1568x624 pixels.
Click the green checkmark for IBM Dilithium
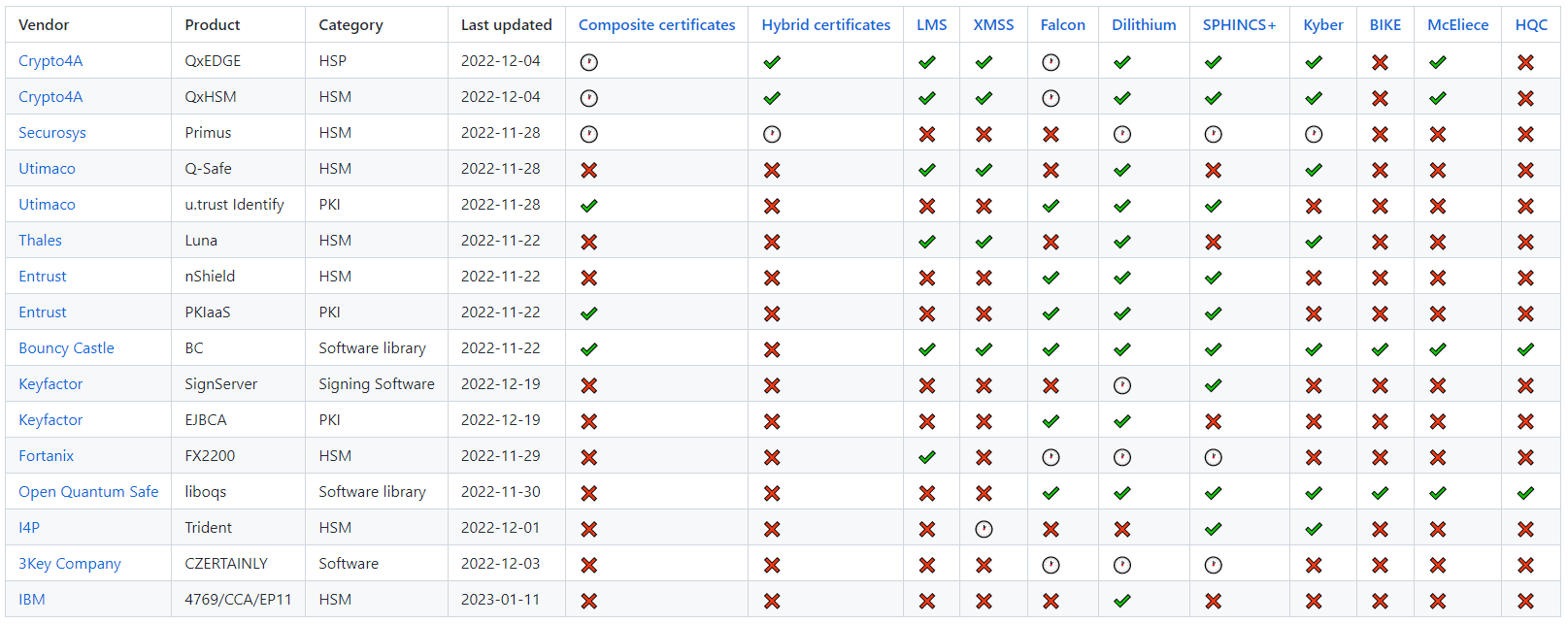click(x=1122, y=601)
